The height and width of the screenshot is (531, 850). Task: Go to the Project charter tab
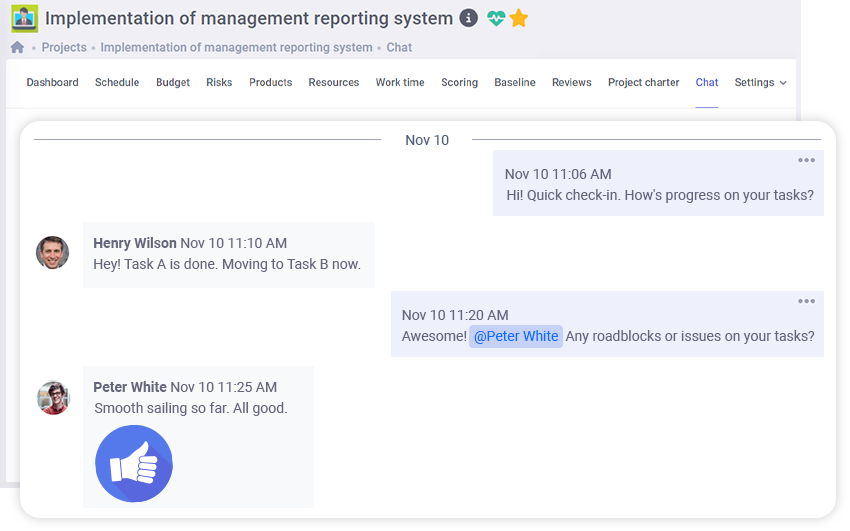[x=643, y=83]
